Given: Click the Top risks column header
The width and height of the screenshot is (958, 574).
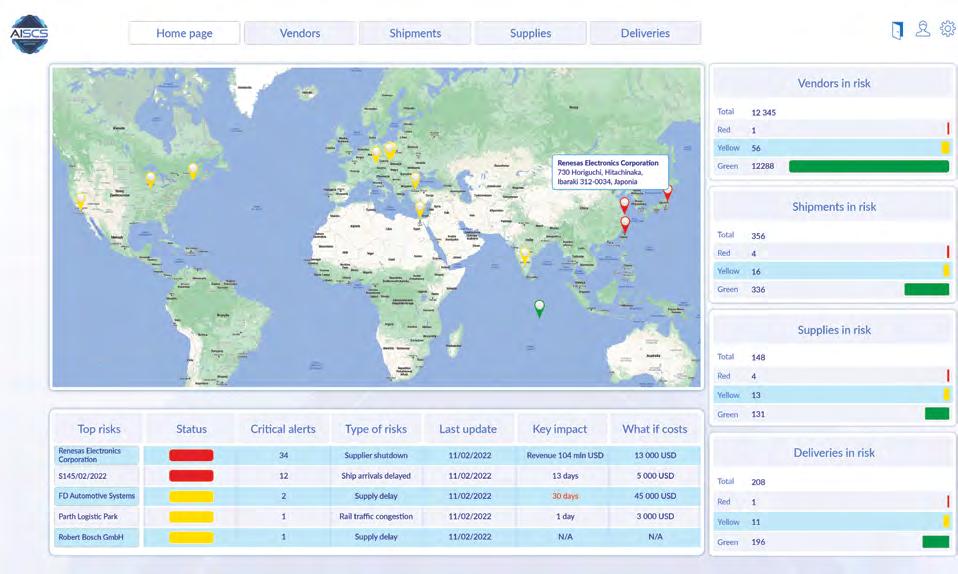Looking at the screenshot, I should [98, 429].
